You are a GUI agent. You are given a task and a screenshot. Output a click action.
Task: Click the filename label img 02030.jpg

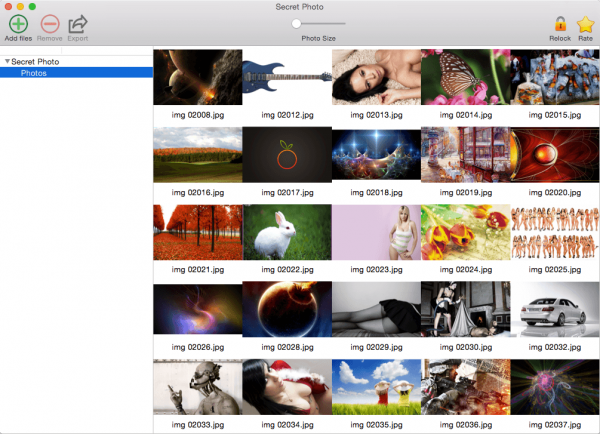pos(466,347)
